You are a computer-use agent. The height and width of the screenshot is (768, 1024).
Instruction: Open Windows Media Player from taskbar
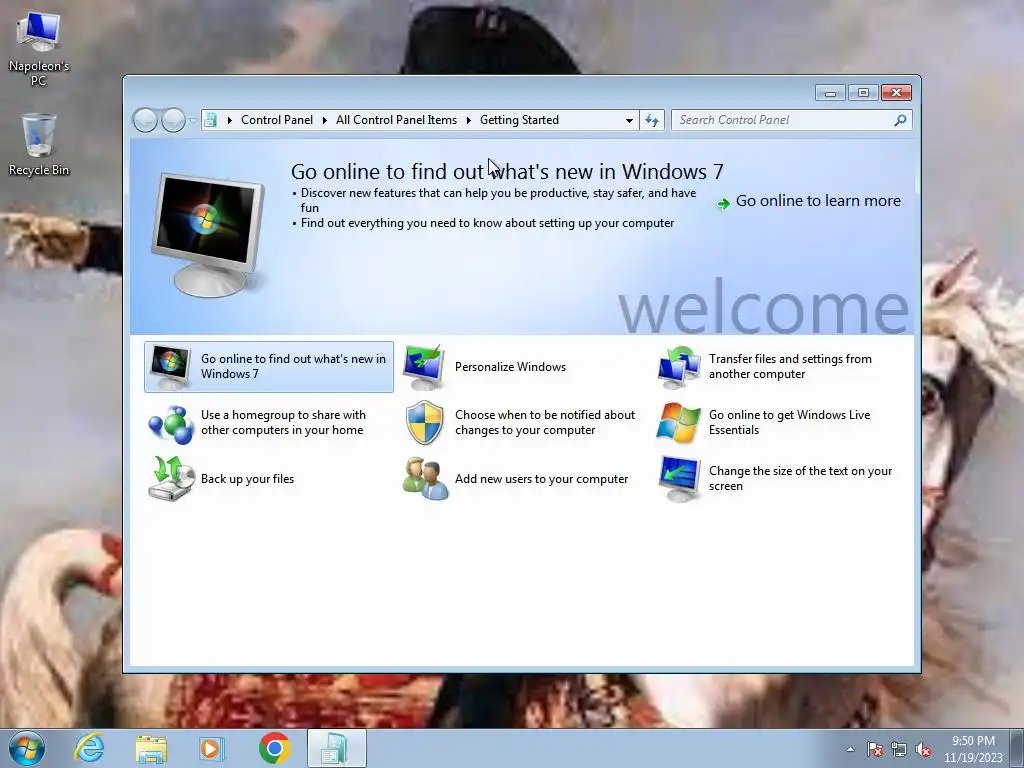(211, 748)
